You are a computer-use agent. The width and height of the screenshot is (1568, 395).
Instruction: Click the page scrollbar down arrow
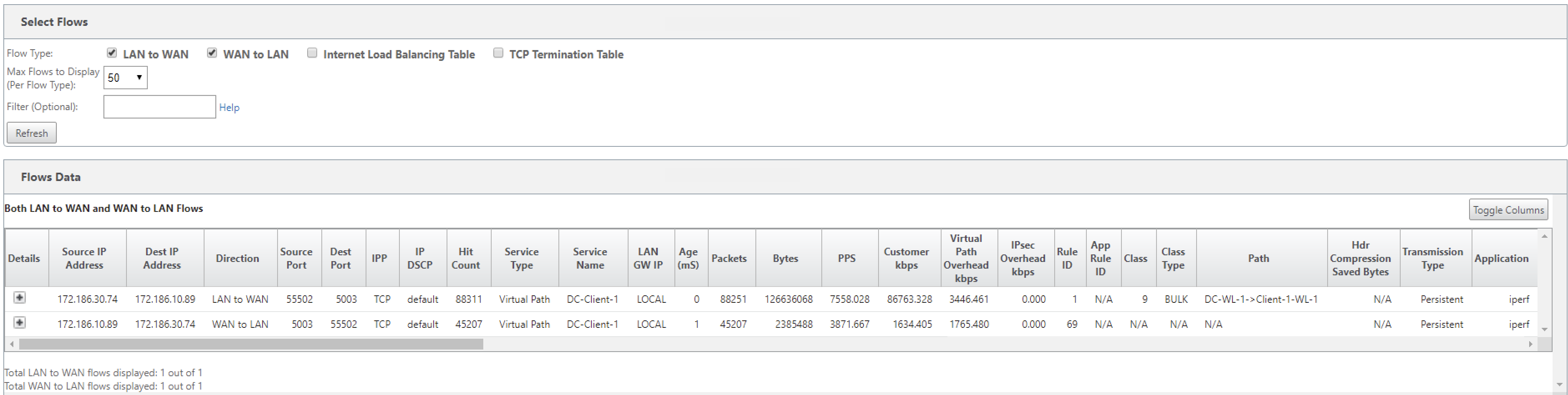[x=1560, y=385]
